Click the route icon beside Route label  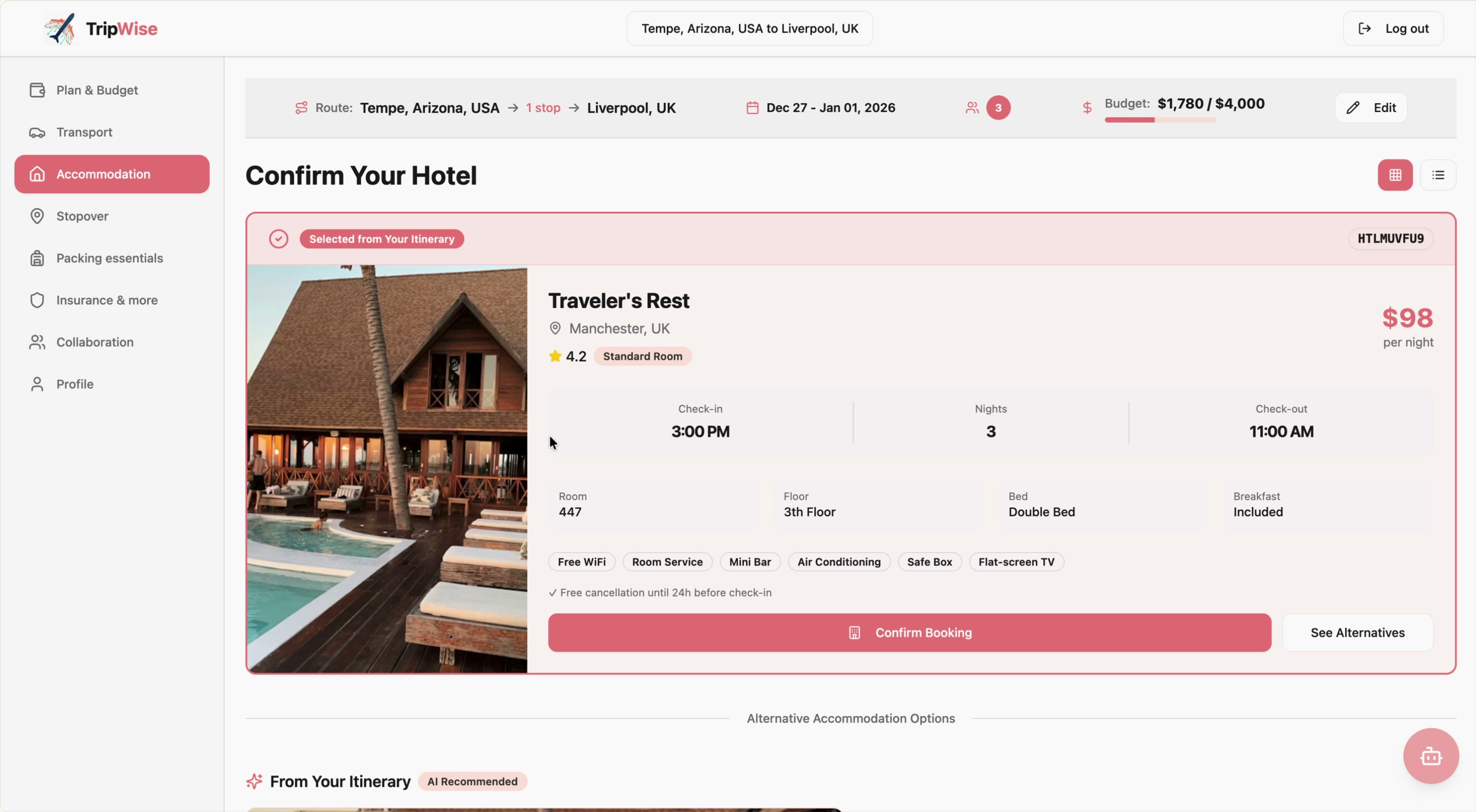(x=302, y=108)
